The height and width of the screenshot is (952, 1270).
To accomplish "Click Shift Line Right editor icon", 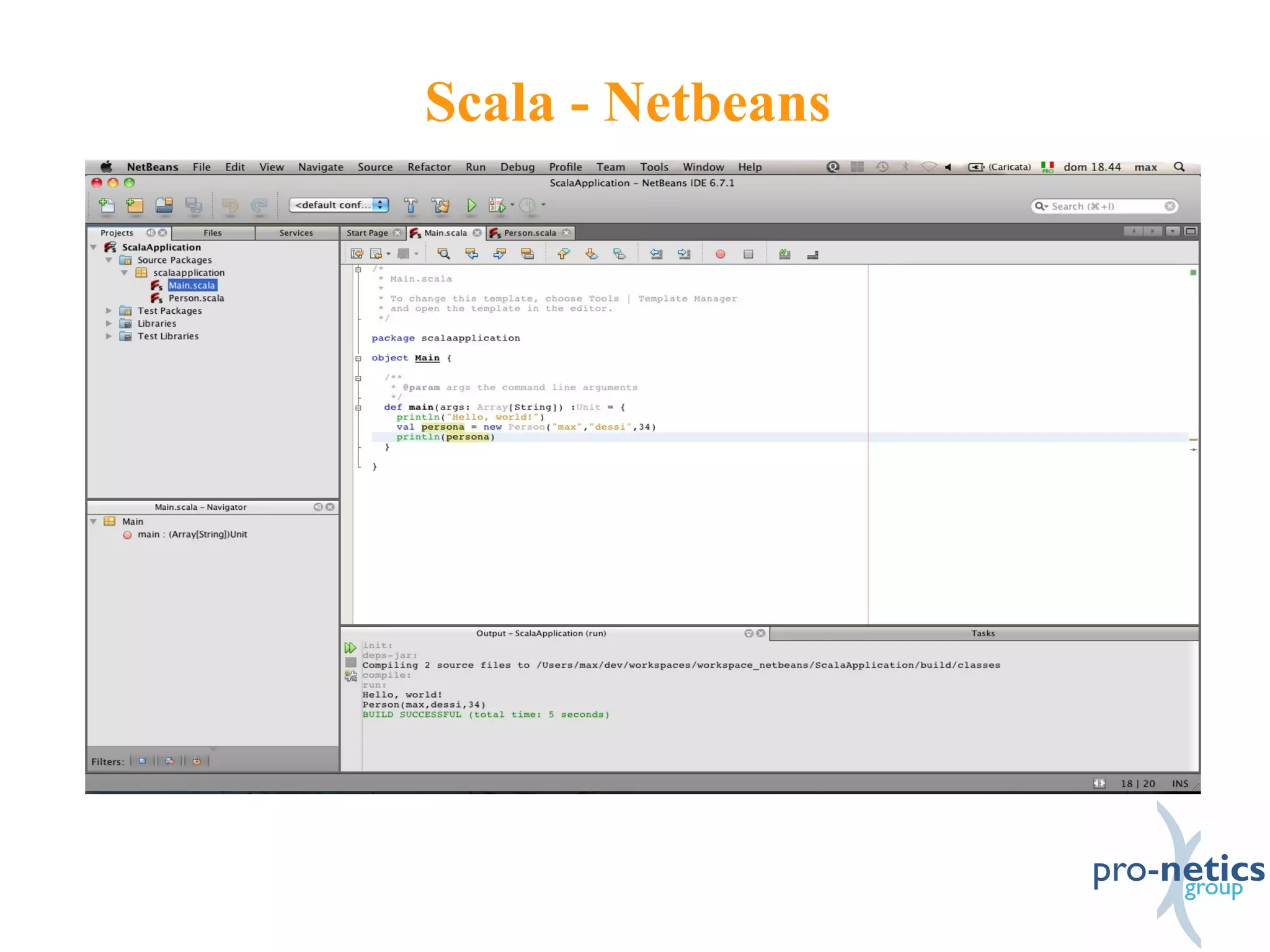I will click(x=684, y=254).
